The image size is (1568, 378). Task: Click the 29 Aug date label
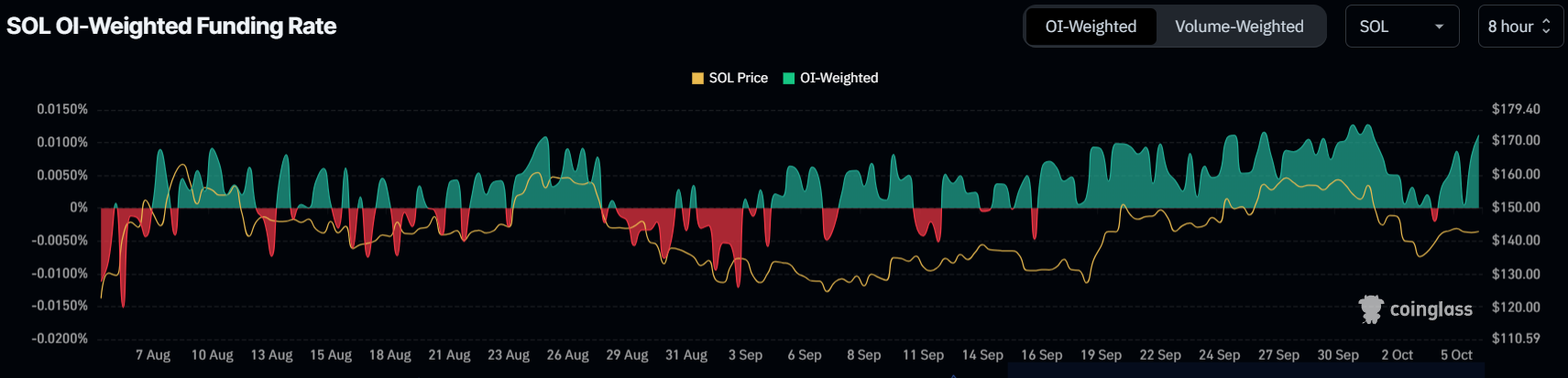[x=627, y=355]
